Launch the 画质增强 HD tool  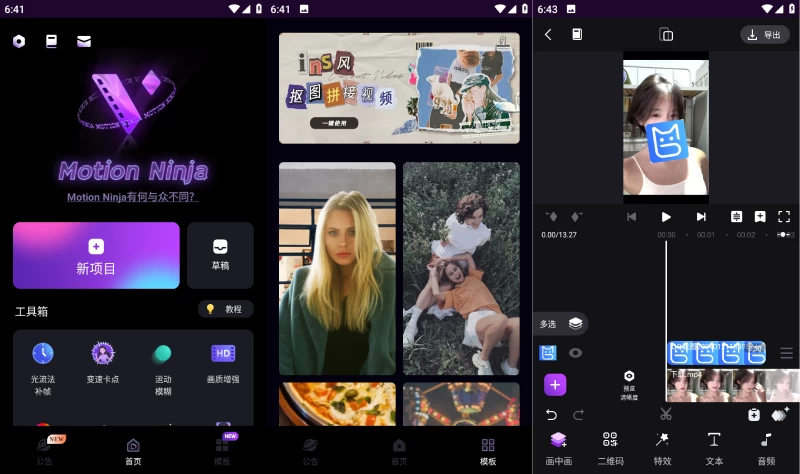[x=223, y=363]
